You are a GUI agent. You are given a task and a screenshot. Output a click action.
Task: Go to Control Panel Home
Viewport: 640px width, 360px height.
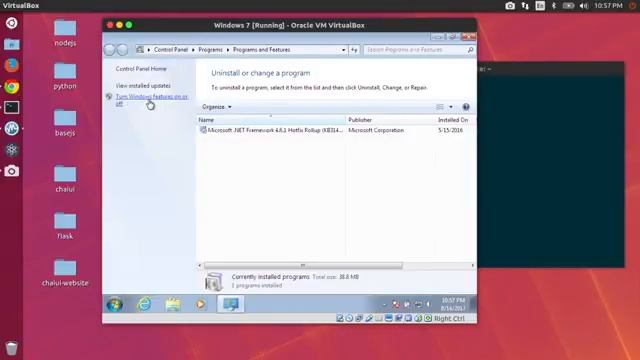click(141, 69)
